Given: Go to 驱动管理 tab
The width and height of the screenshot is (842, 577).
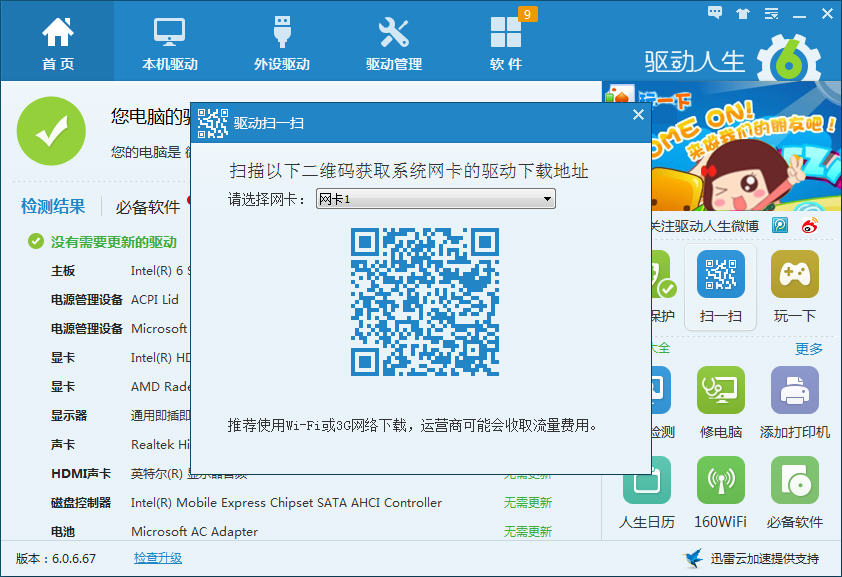Looking at the screenshot, I should (394, 41).
